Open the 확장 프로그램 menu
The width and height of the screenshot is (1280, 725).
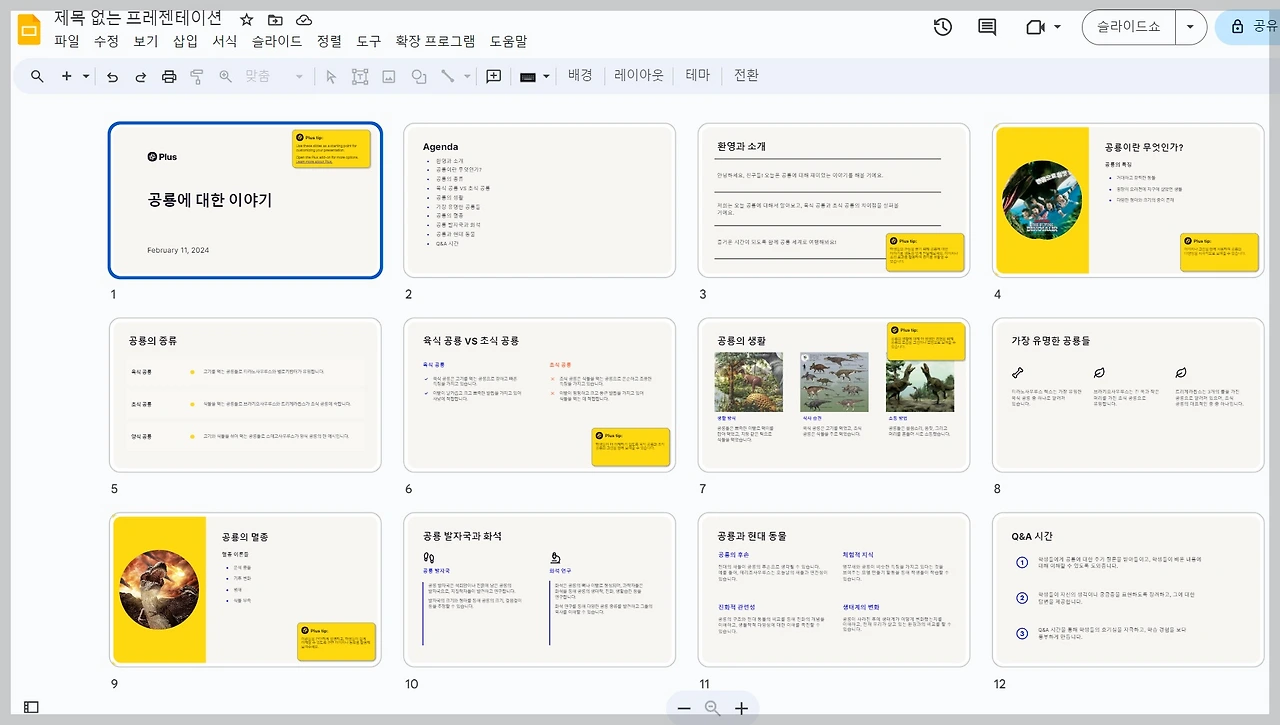coord(435,41)
